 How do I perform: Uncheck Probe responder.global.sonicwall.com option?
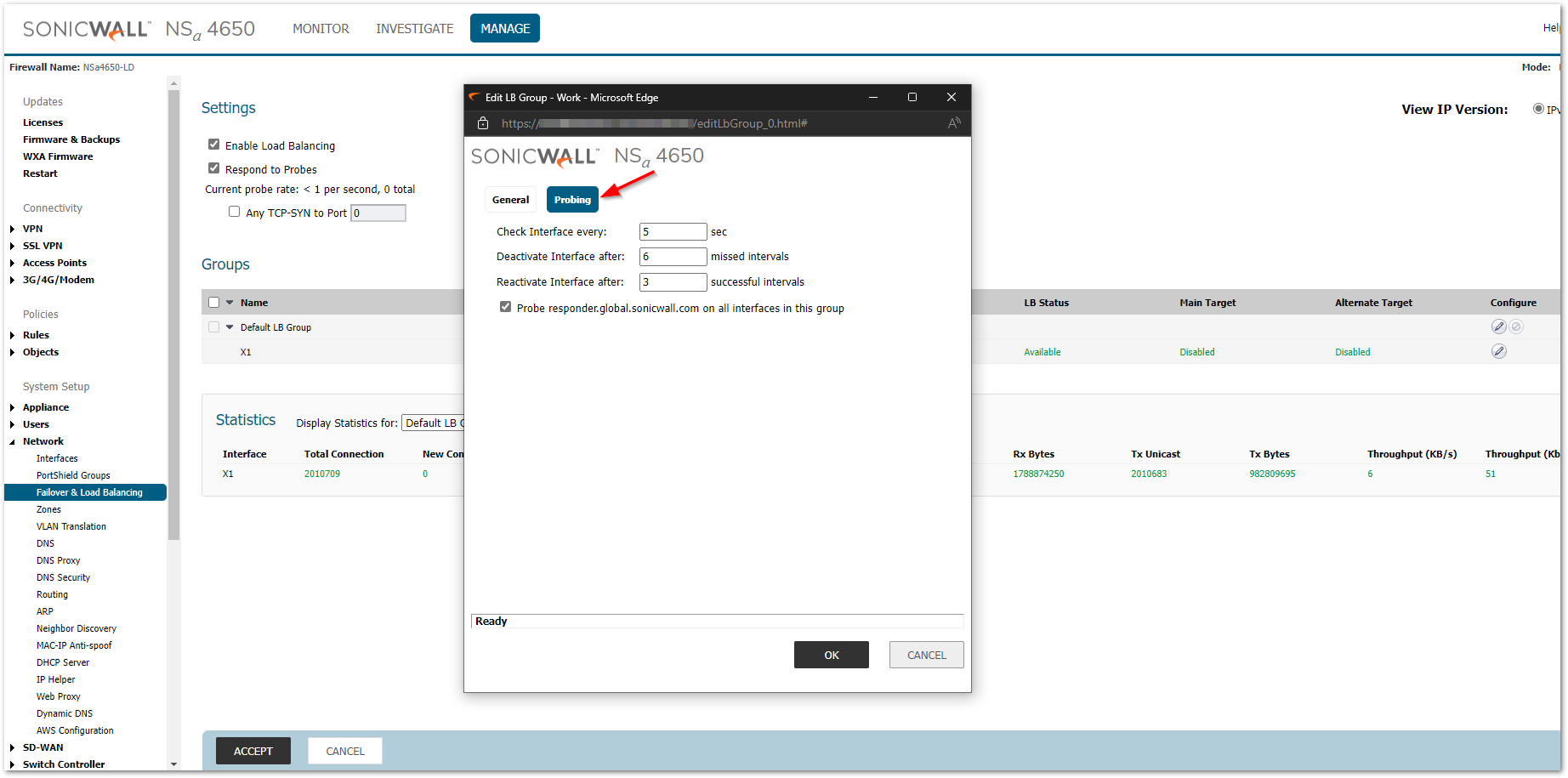(506, 307)
